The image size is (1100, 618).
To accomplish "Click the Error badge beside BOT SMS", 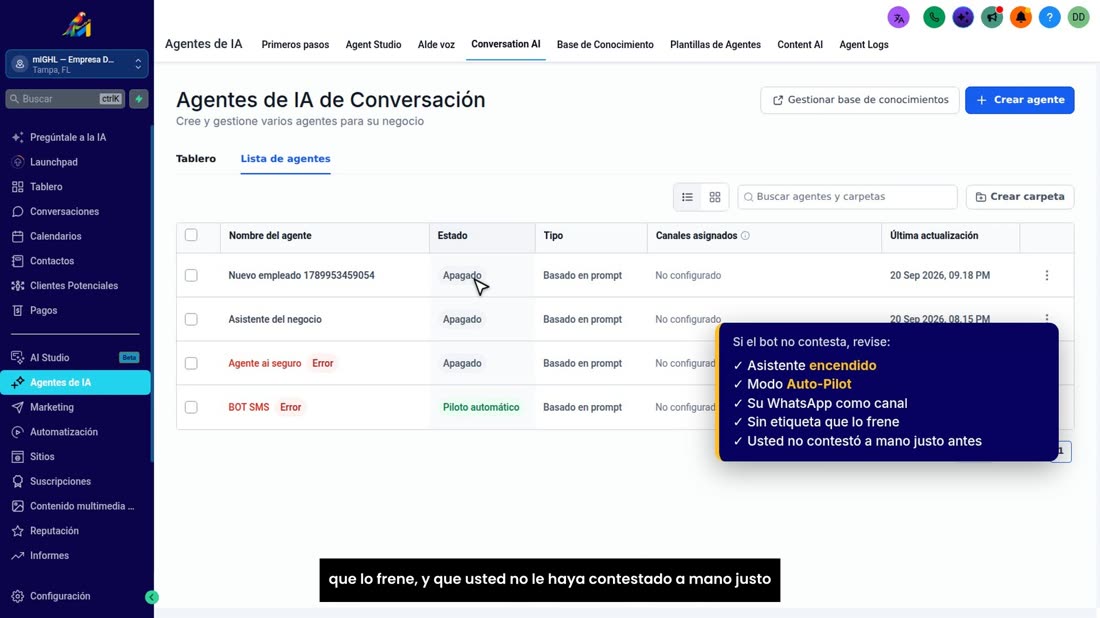I will pos(290,408).
